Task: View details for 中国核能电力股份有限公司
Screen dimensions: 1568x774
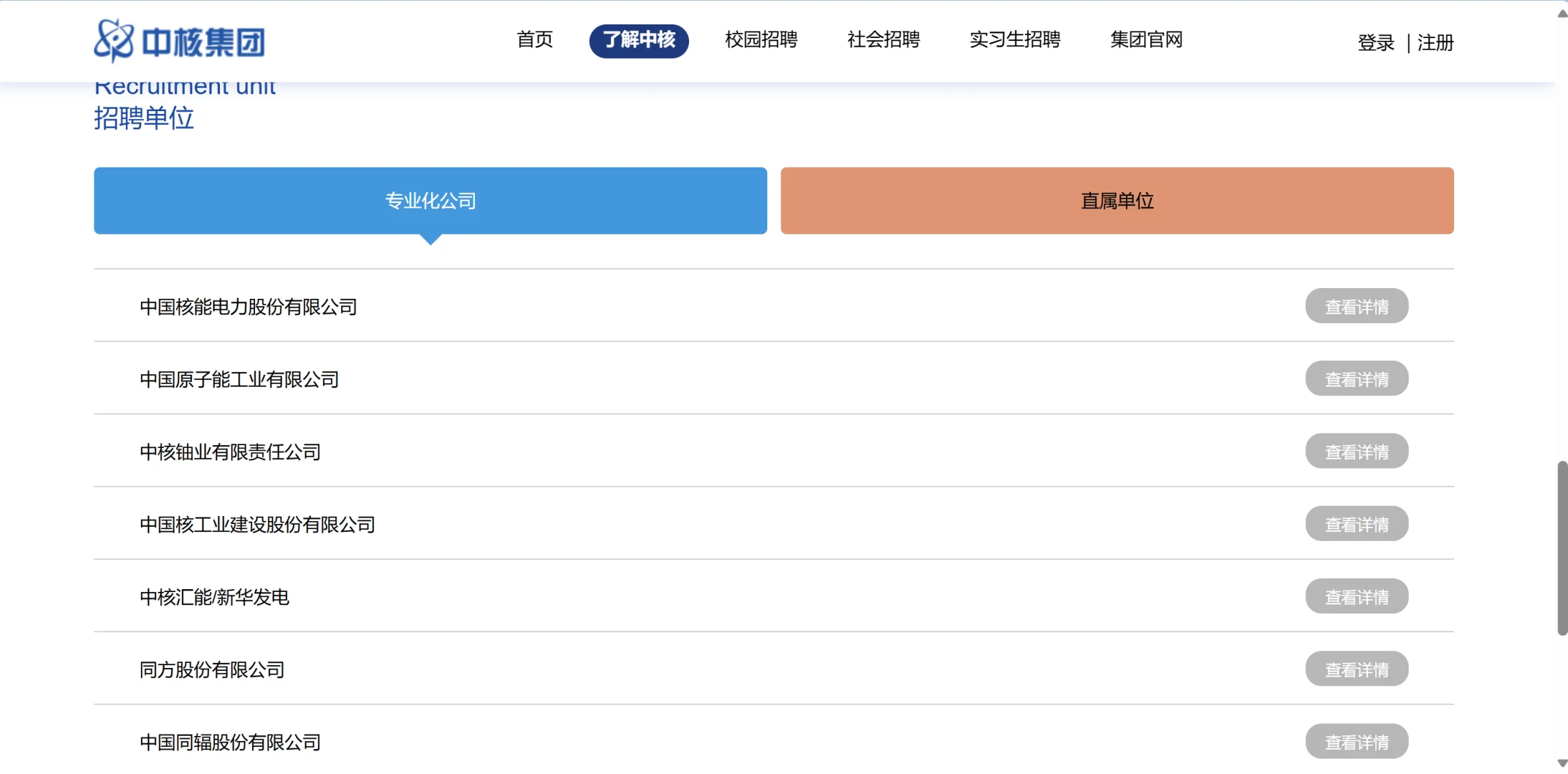Action: point(1356,306)
